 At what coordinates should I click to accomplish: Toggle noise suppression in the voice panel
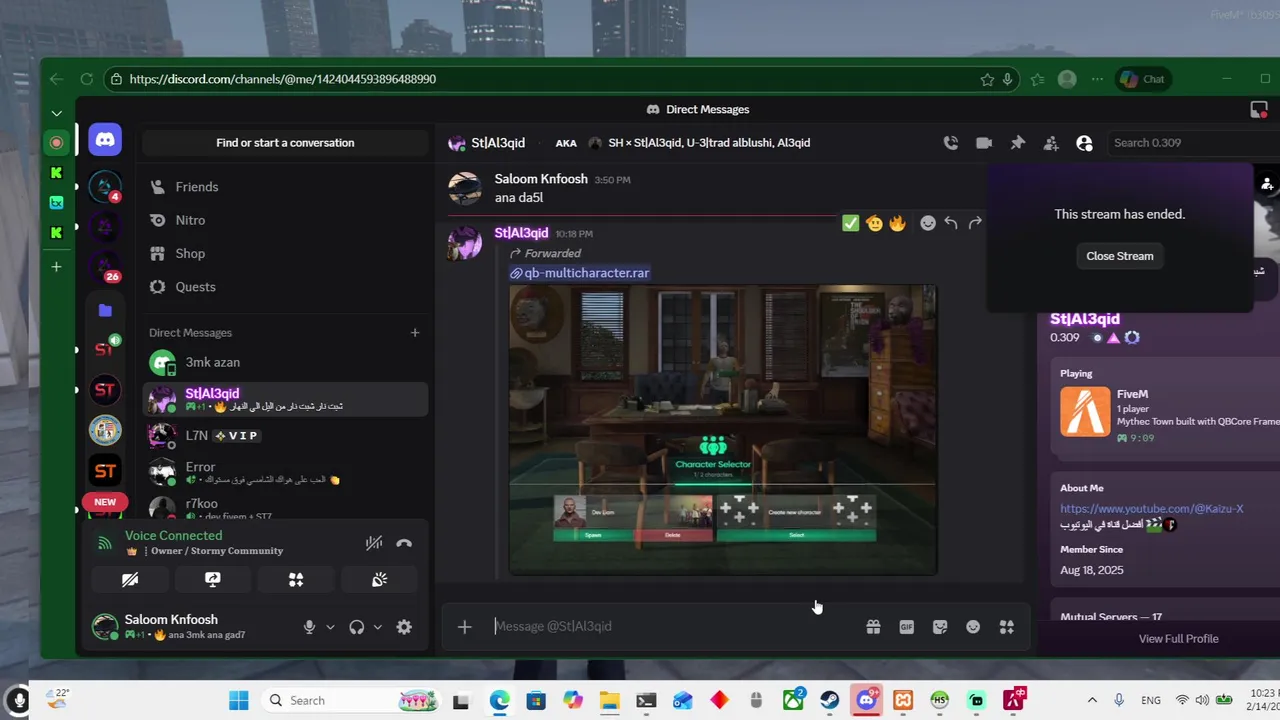pos(374,543)
